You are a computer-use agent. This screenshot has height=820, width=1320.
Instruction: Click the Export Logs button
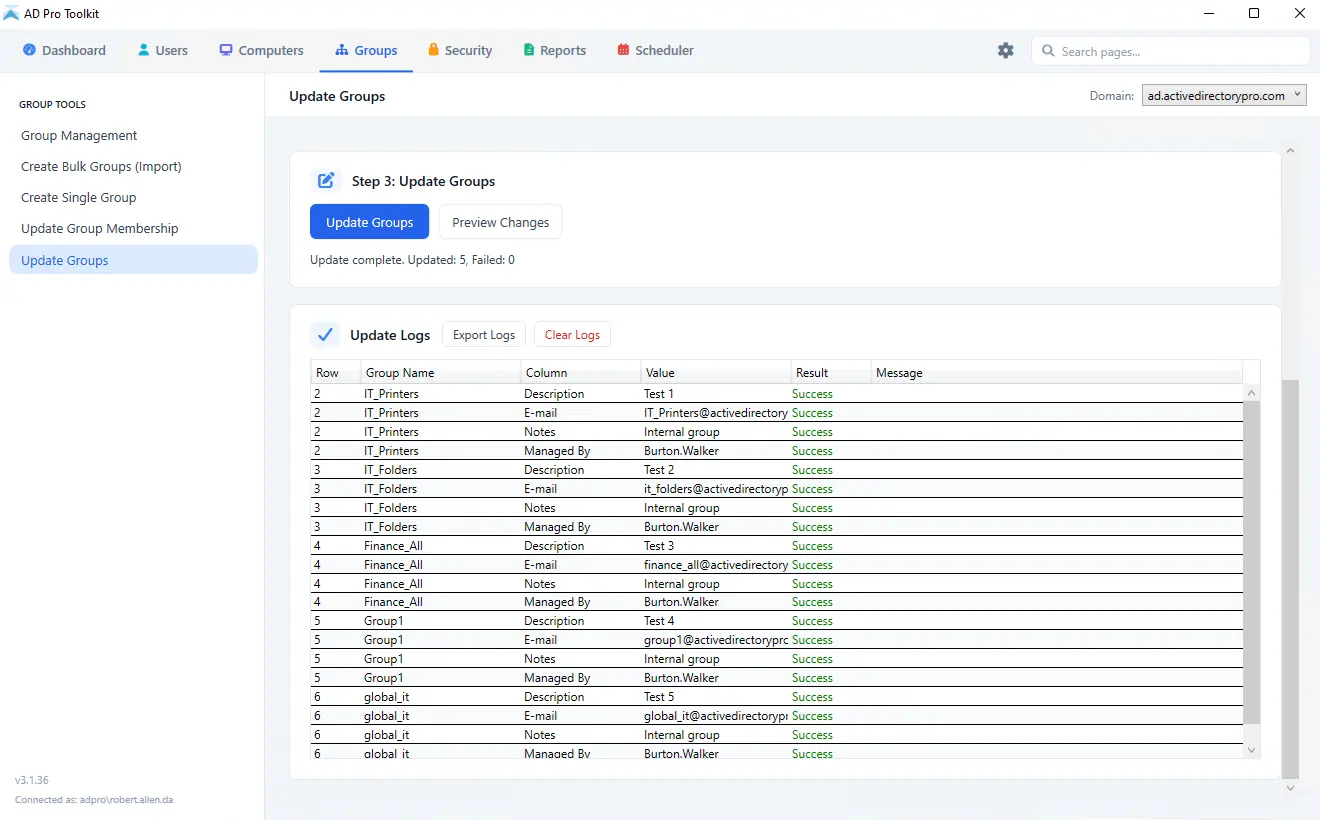[x=484, y=335]
